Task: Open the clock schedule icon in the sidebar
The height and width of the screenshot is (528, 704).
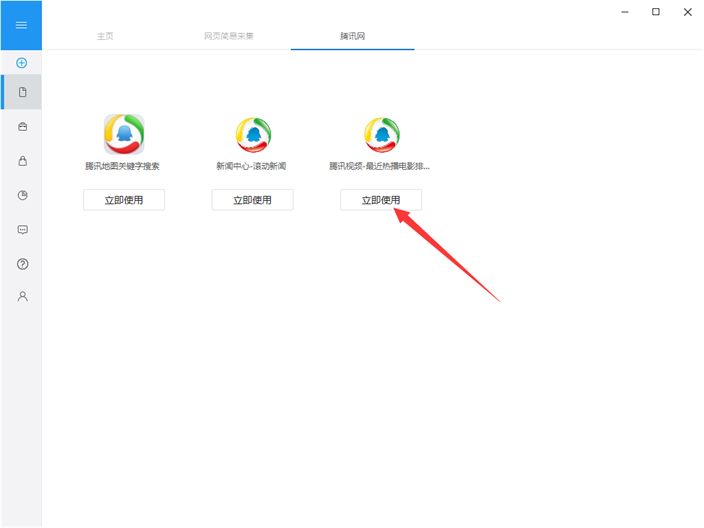Action: click(x=22, y=195)
